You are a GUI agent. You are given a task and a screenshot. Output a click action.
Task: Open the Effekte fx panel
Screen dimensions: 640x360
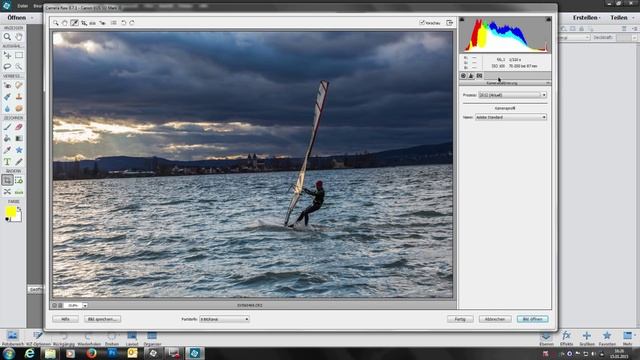[x=566, y=338]
